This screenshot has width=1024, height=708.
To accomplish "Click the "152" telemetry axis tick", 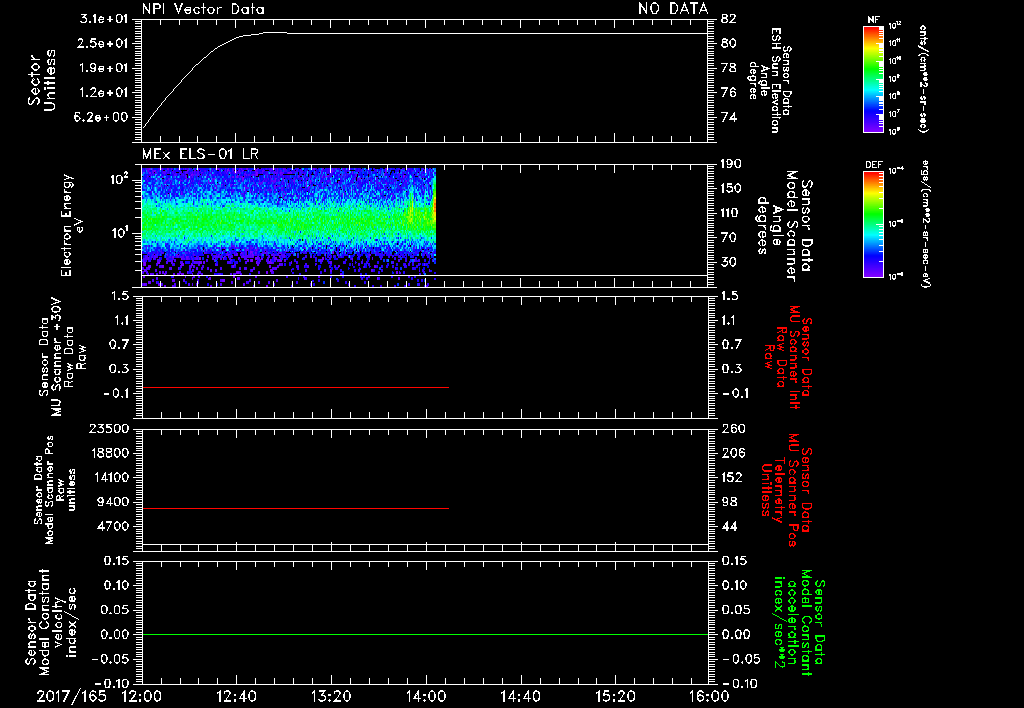I will point(732,477).
